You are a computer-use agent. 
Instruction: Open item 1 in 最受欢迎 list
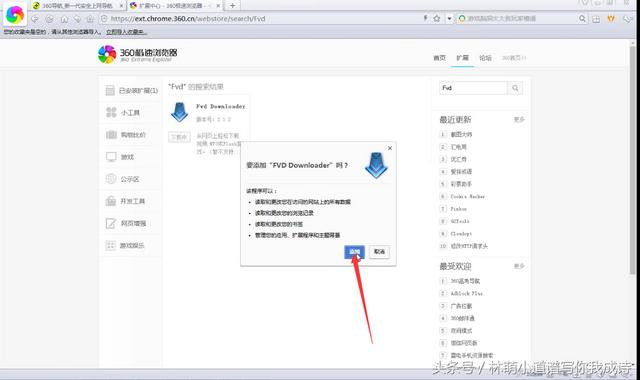pos(465,281)
